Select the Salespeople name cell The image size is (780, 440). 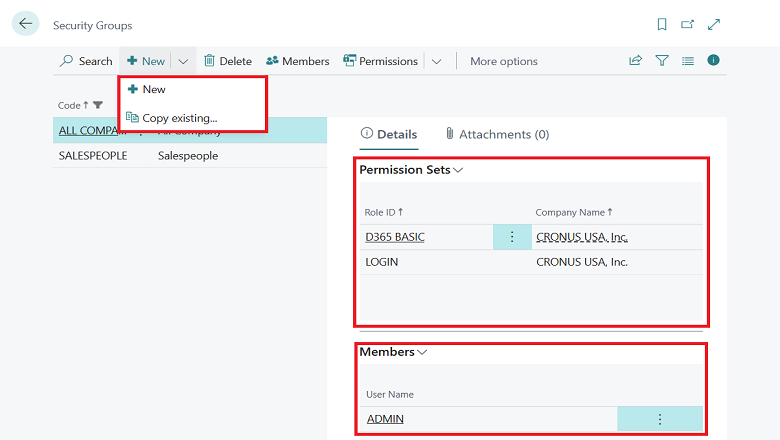[188, 156]
